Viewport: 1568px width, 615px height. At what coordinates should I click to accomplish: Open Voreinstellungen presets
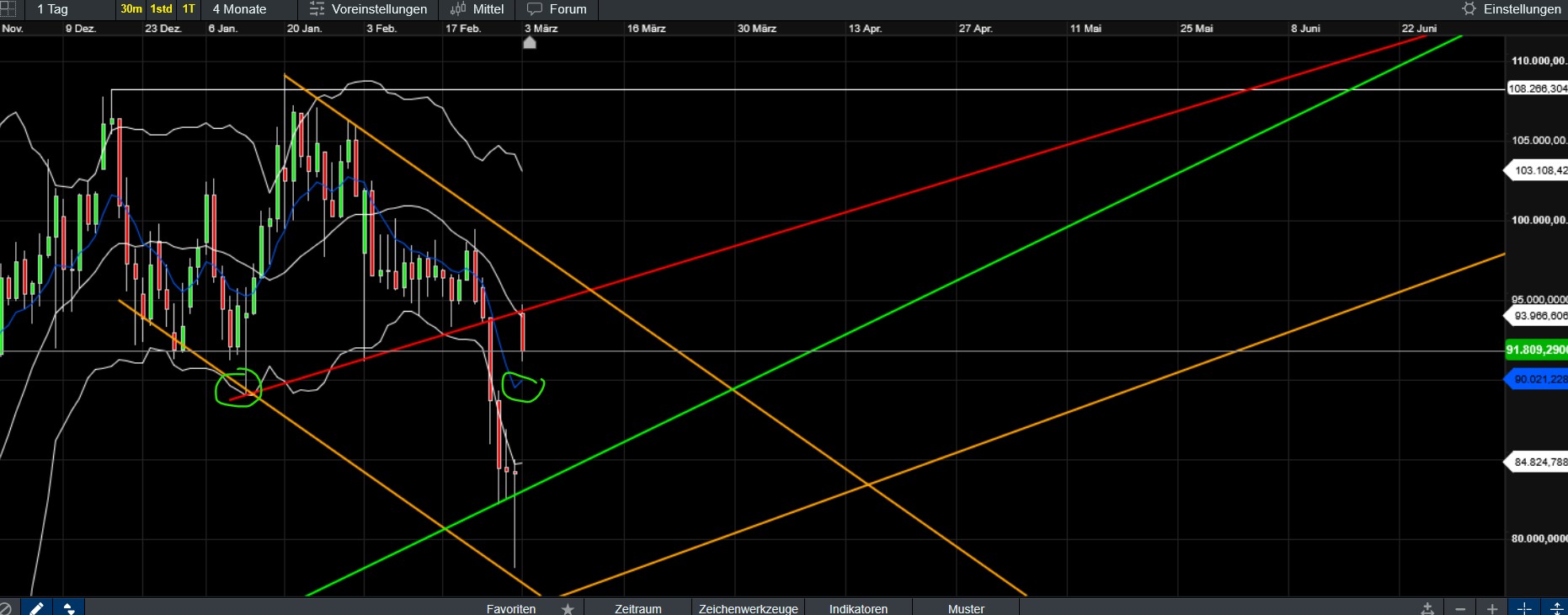(368, 9)
